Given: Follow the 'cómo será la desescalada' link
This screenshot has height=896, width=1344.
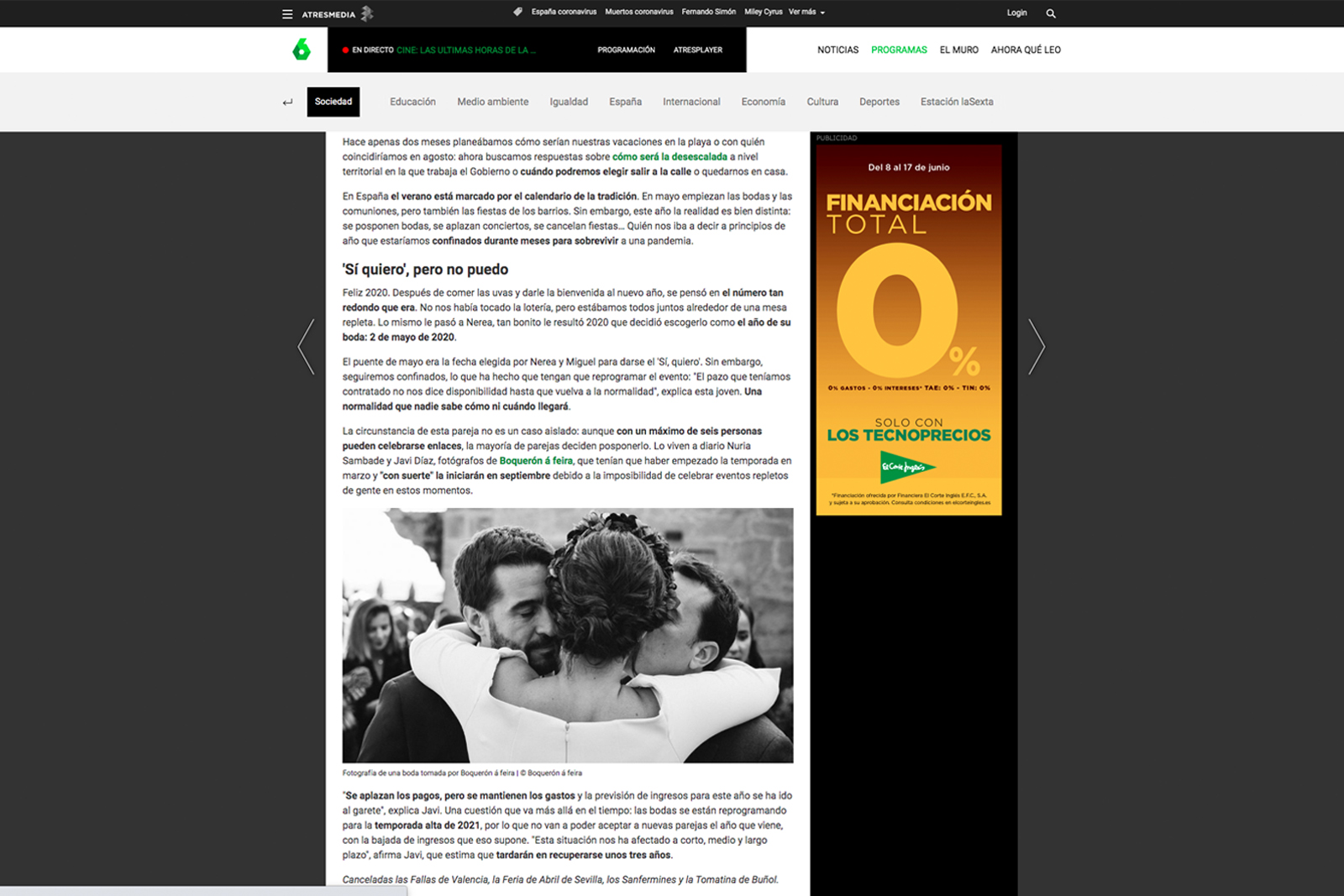Looking at the screenshot, I should (x=669, y=157).
